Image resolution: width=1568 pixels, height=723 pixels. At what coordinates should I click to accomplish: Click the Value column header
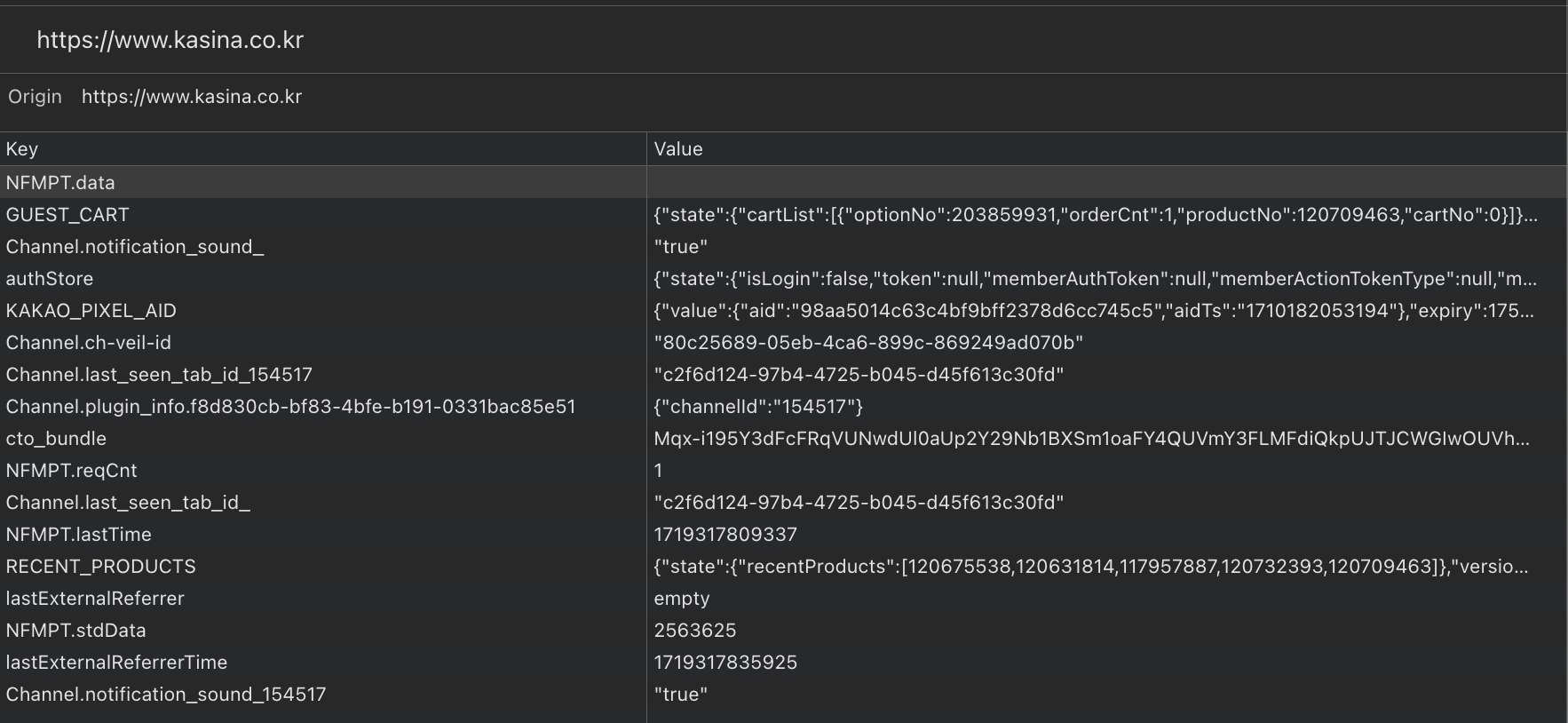[678, 149]
